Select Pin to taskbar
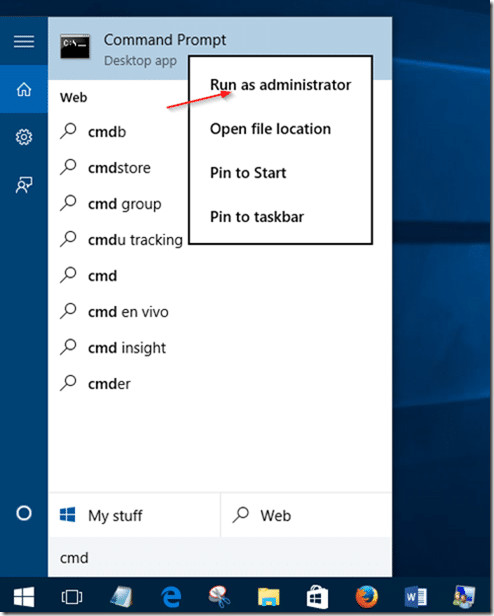Screen dimensions: 494x616 coord(257,217)
